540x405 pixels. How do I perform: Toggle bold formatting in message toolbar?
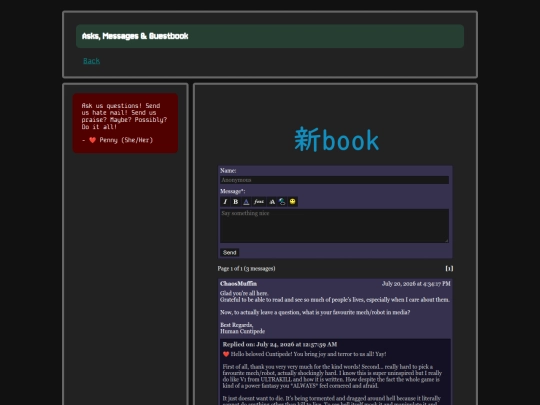coord(236,202)
